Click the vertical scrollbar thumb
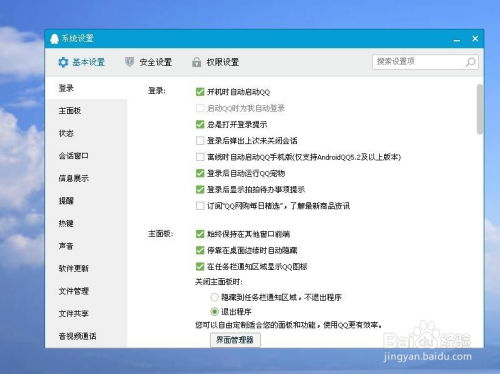 coord(480,109)
